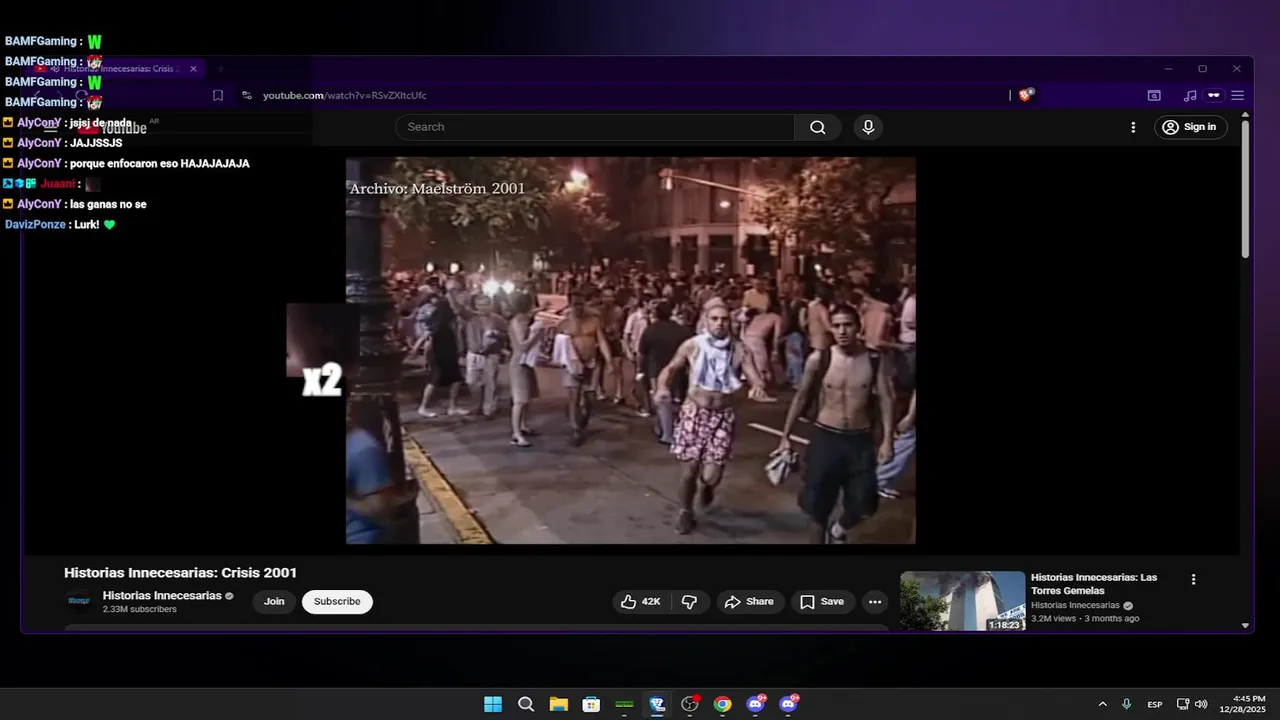Screen dimensions: 1280x720
Task: Open the Share dialog for the video
Action: tap(749, 602)
